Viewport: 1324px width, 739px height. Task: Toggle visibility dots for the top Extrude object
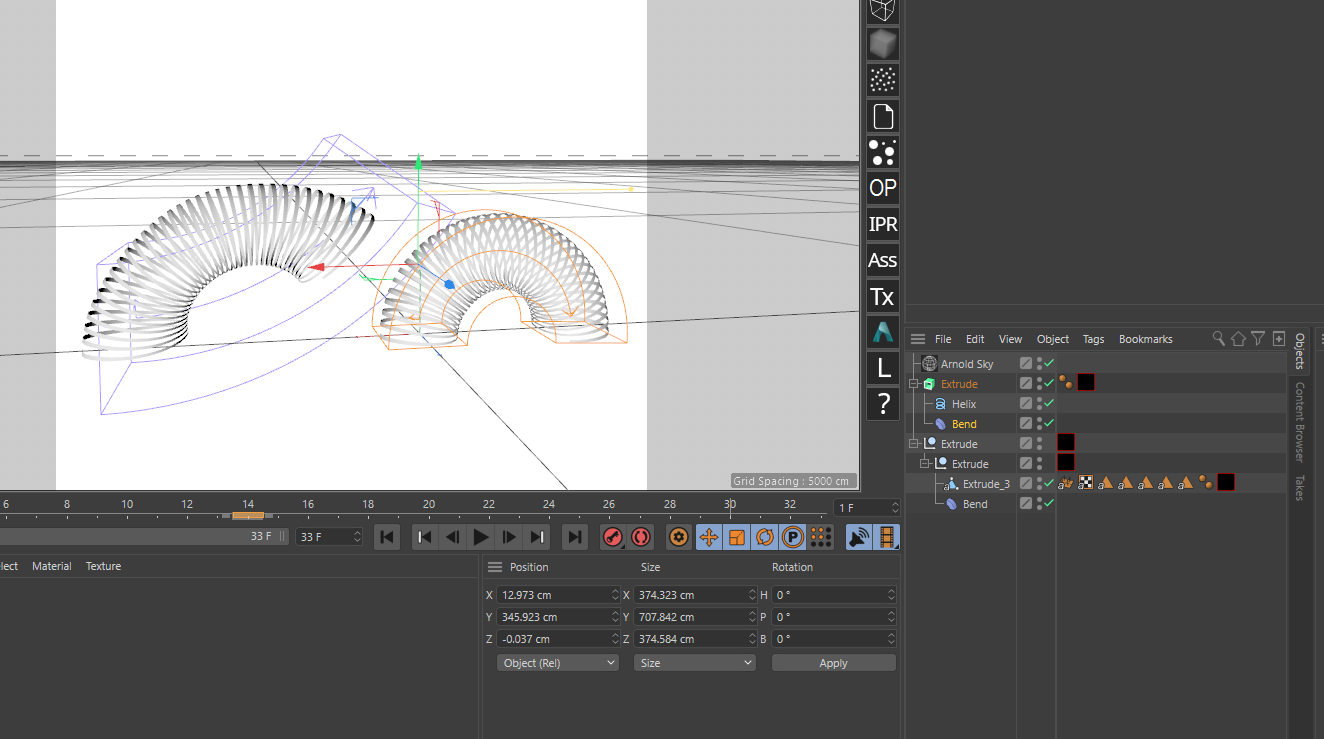click(x=1039, y=384)
